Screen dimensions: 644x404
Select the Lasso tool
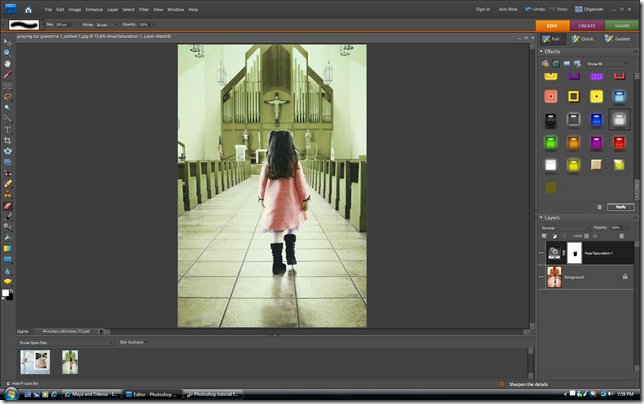coord(7,97)
